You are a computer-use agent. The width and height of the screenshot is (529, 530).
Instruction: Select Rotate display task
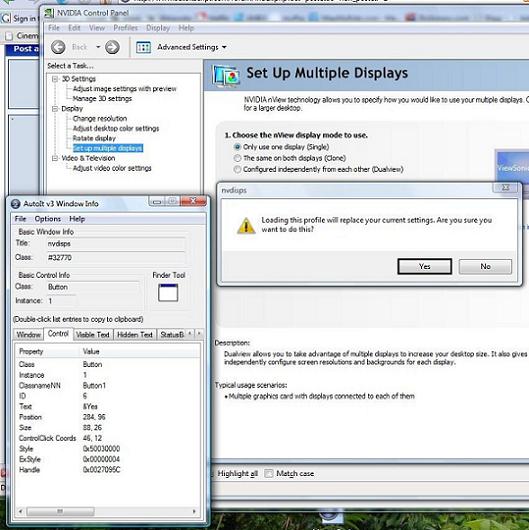click(x=94, y=138)
